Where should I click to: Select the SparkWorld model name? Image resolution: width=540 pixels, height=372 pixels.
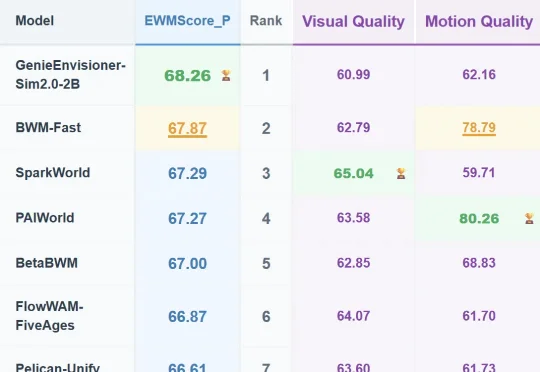coord(53,173)
